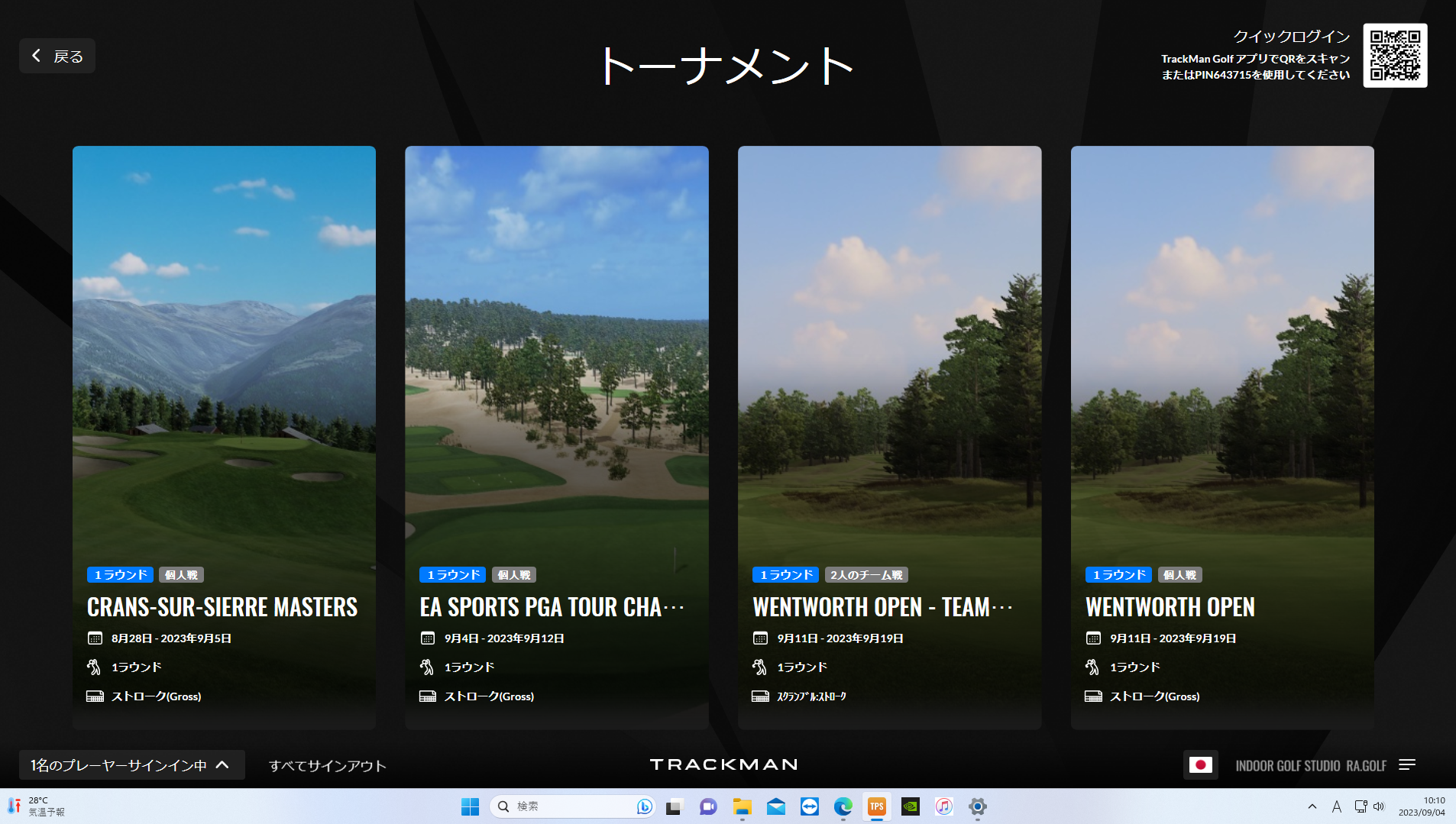
Task: Open the EA Sports PGA Tour tournament card
Action: point(557,438)
